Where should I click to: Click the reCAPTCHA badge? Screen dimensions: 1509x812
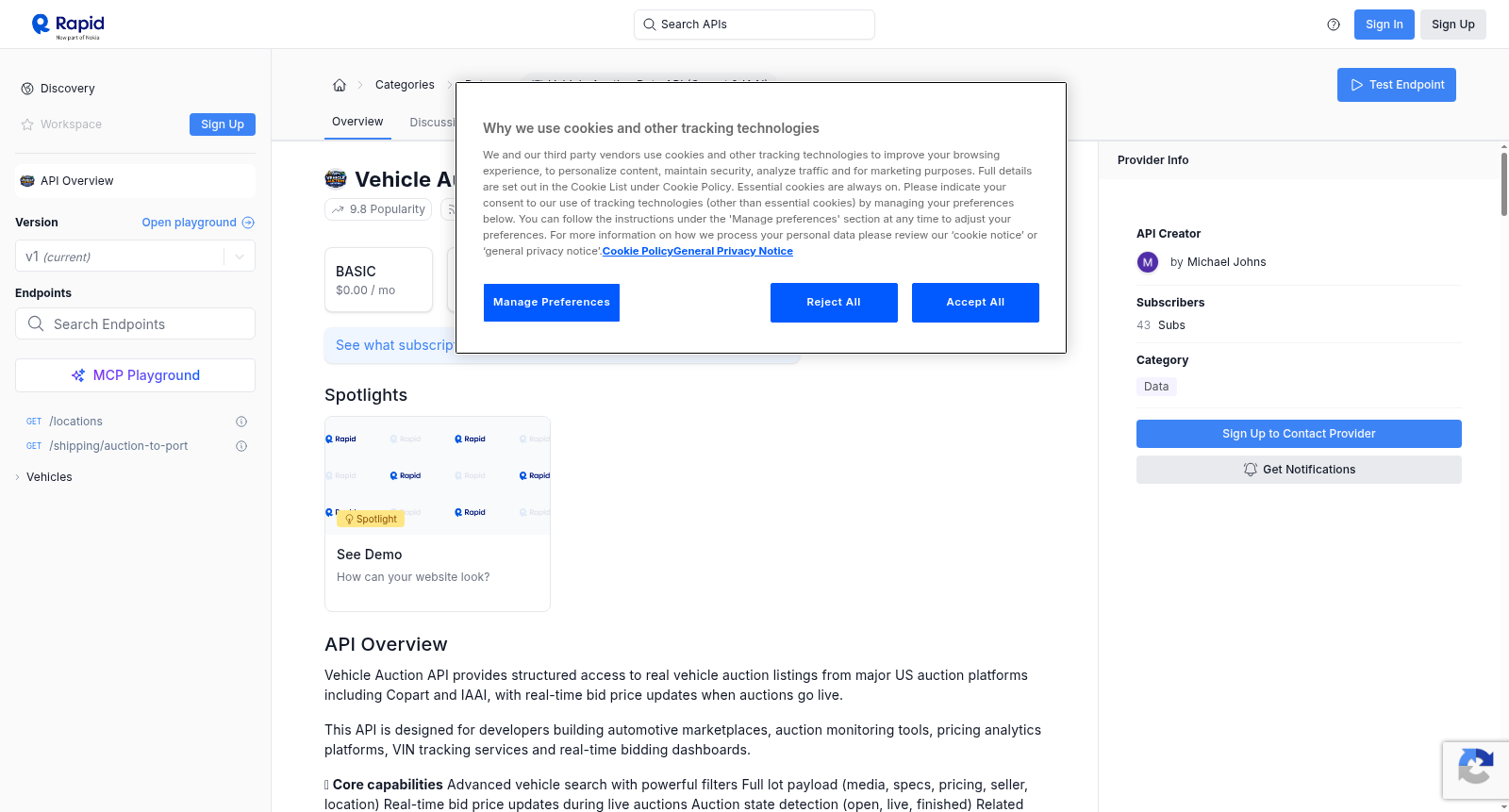1475,770
